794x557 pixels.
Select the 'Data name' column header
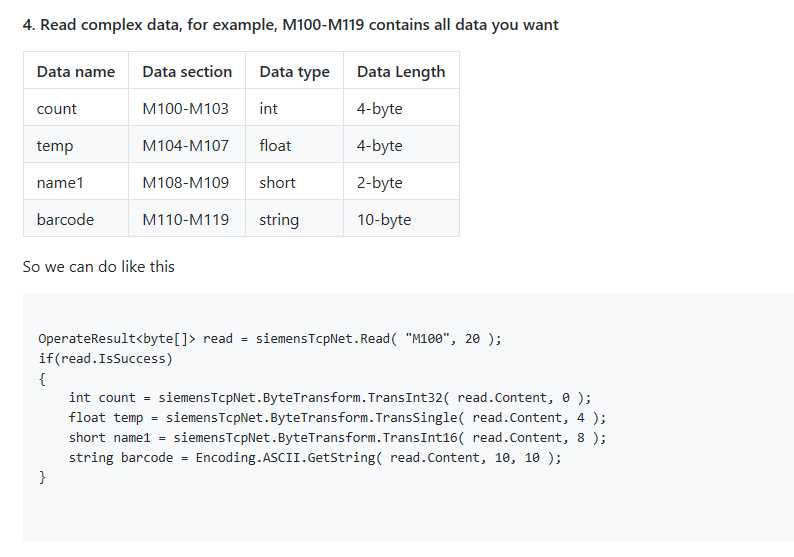[76, 71]
